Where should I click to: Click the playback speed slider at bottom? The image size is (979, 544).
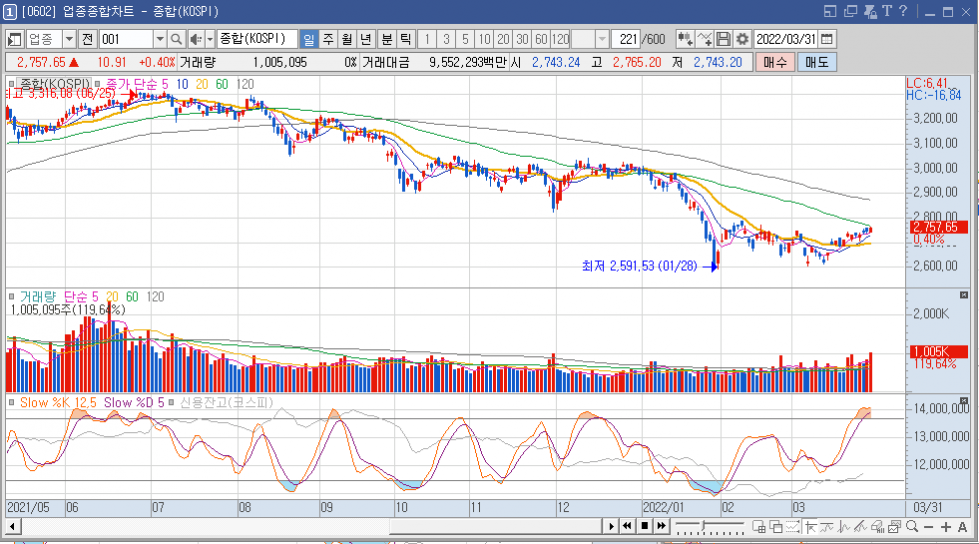click(710, 527)
